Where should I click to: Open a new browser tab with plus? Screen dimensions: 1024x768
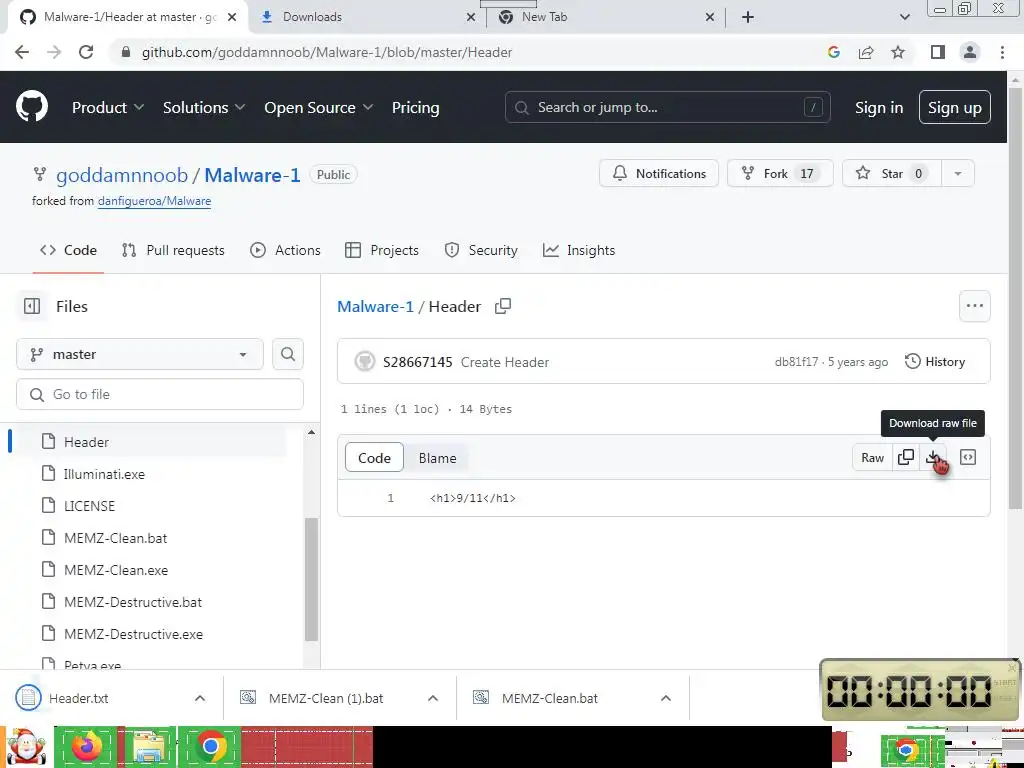tap(748, 17)
